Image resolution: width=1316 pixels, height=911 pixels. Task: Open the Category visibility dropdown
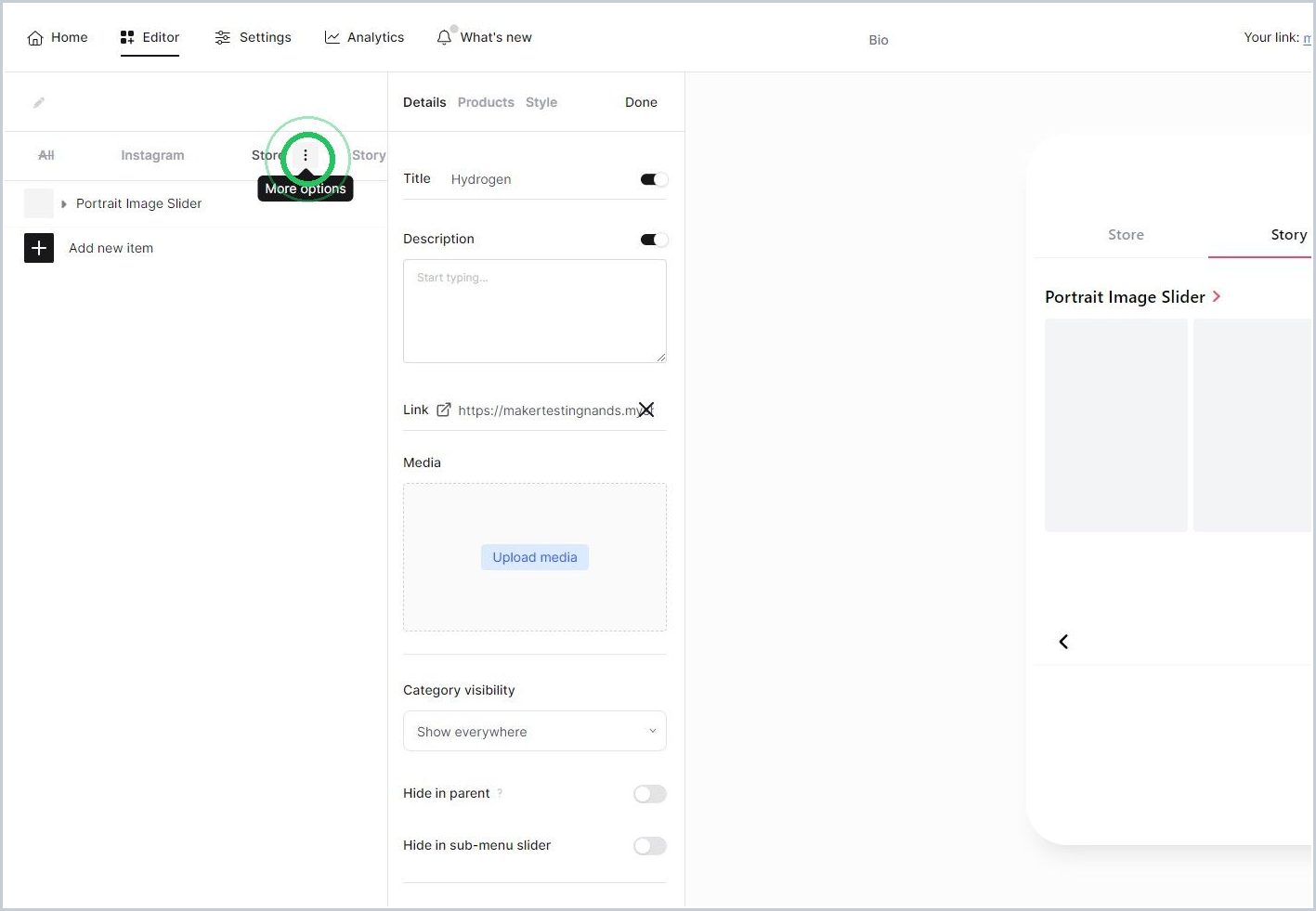pos(535,731)
